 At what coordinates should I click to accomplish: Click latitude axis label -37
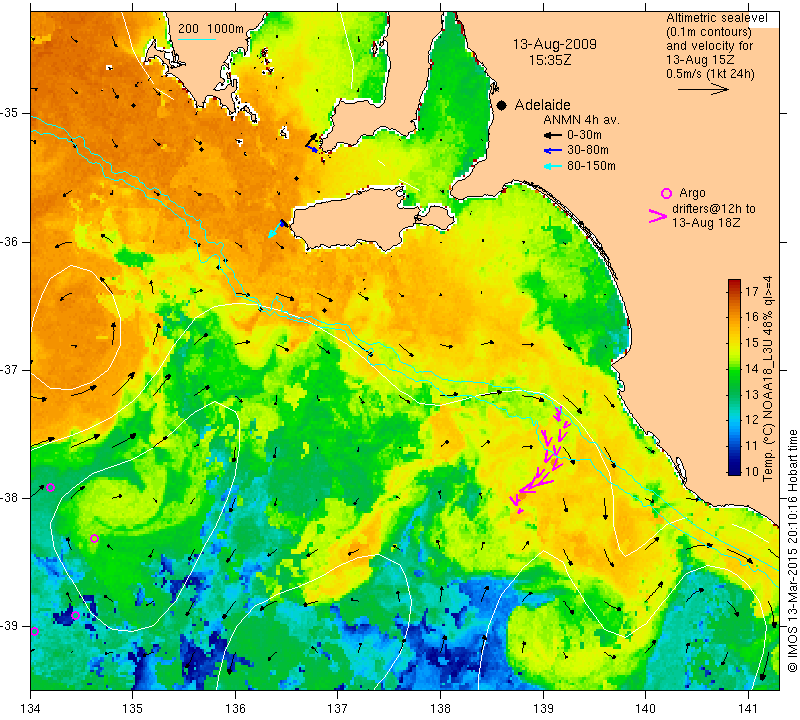[10, 369]
